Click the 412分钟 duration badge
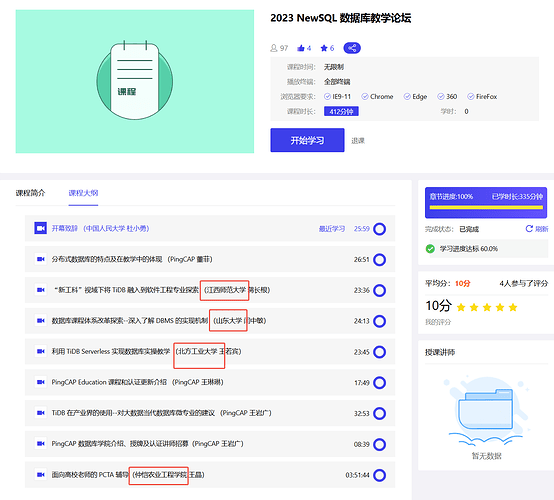Viewport: 554px width, 500px height. click(x=341, y=111)
